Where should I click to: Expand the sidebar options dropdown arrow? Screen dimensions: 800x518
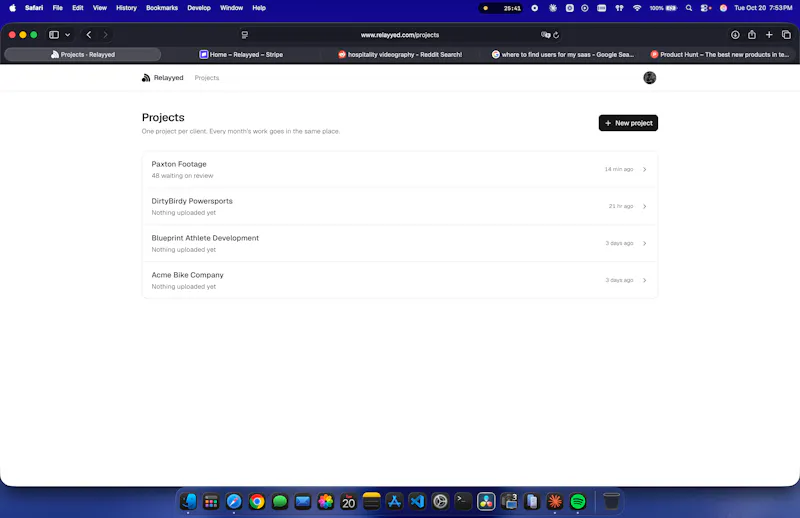[67, 35]
